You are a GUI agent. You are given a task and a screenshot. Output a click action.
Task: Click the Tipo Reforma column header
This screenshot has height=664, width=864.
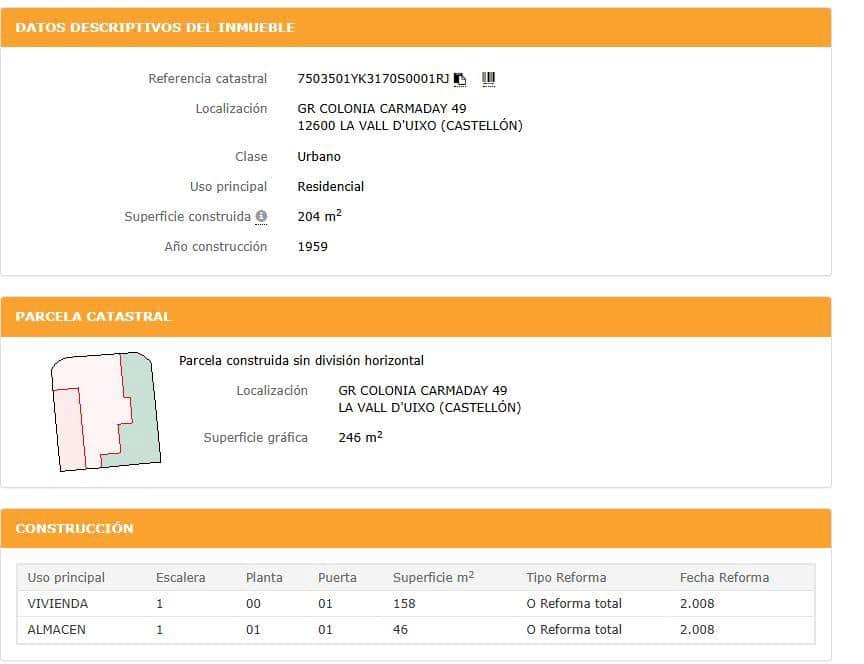(566, 577)
